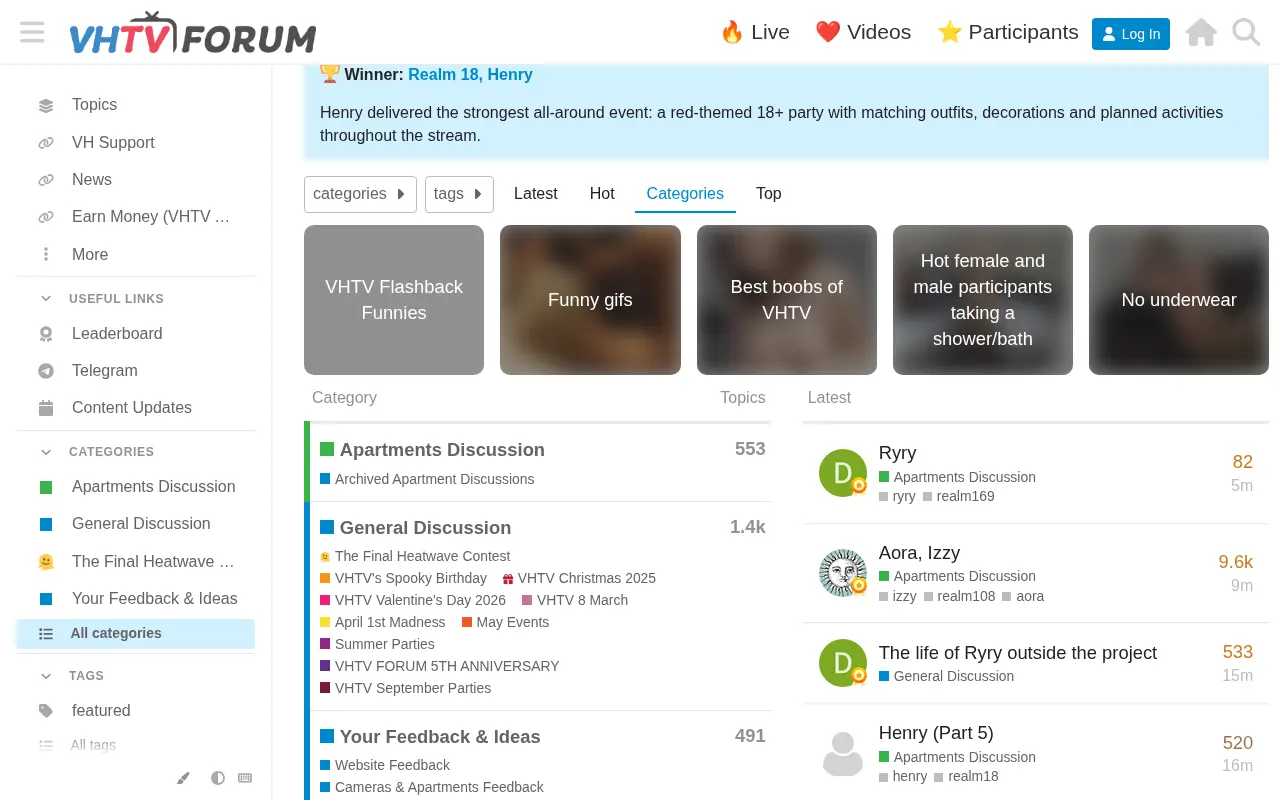
Task: Switch to the Top tab
Action: click(x=769, y=194)
